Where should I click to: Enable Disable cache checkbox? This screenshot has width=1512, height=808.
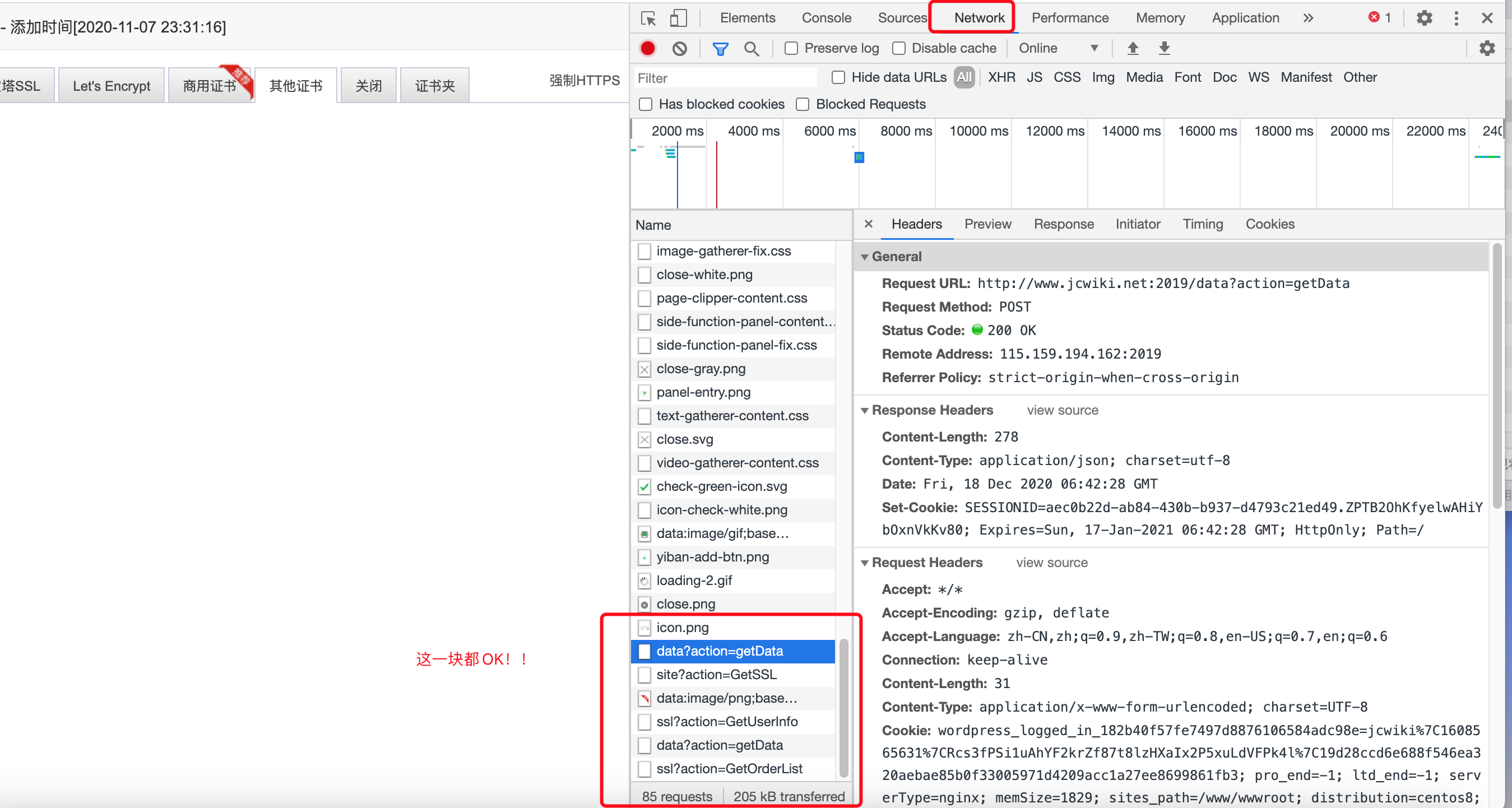point(898,48)
